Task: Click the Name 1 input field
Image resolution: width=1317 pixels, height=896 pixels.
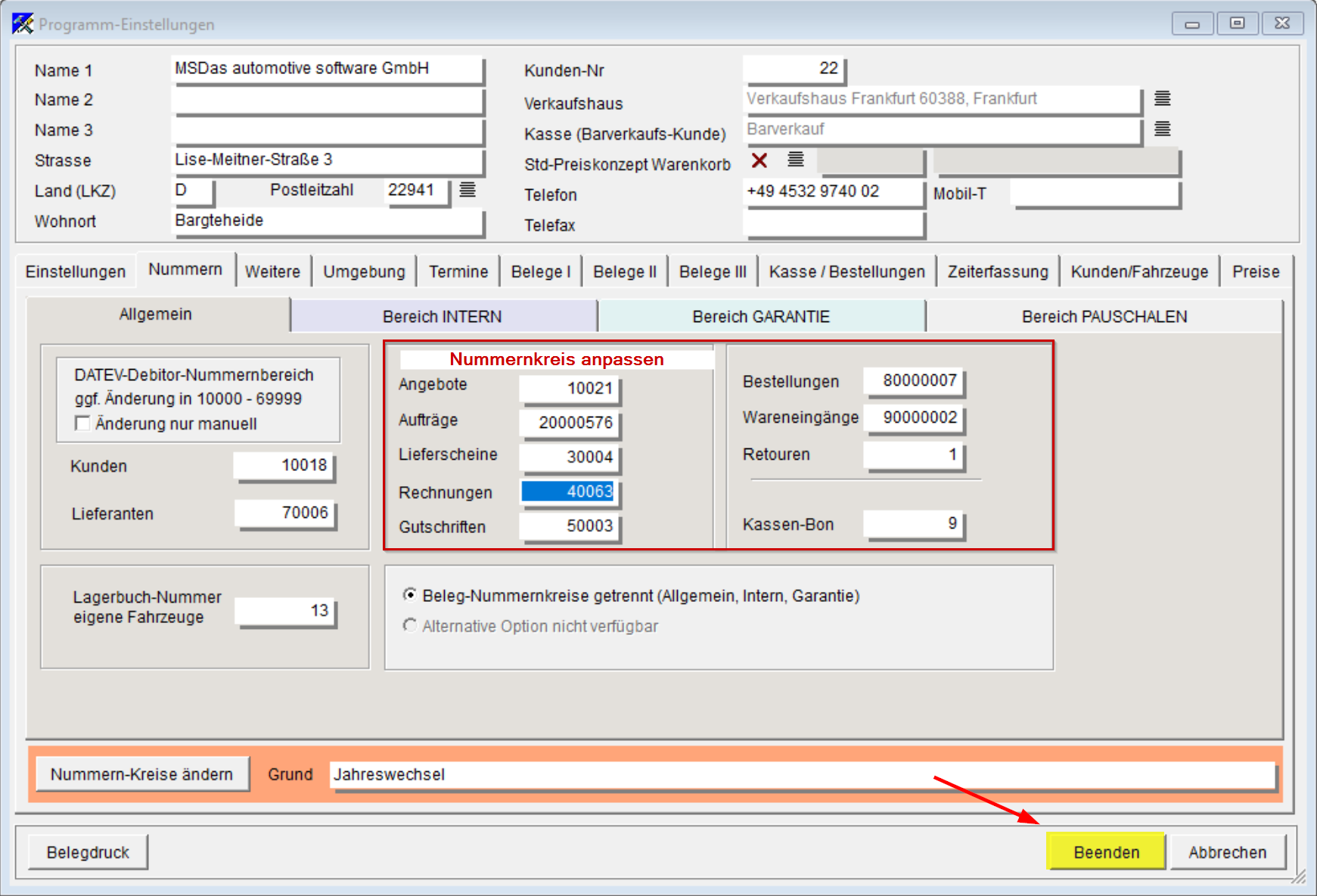Action: pos(328,69)
